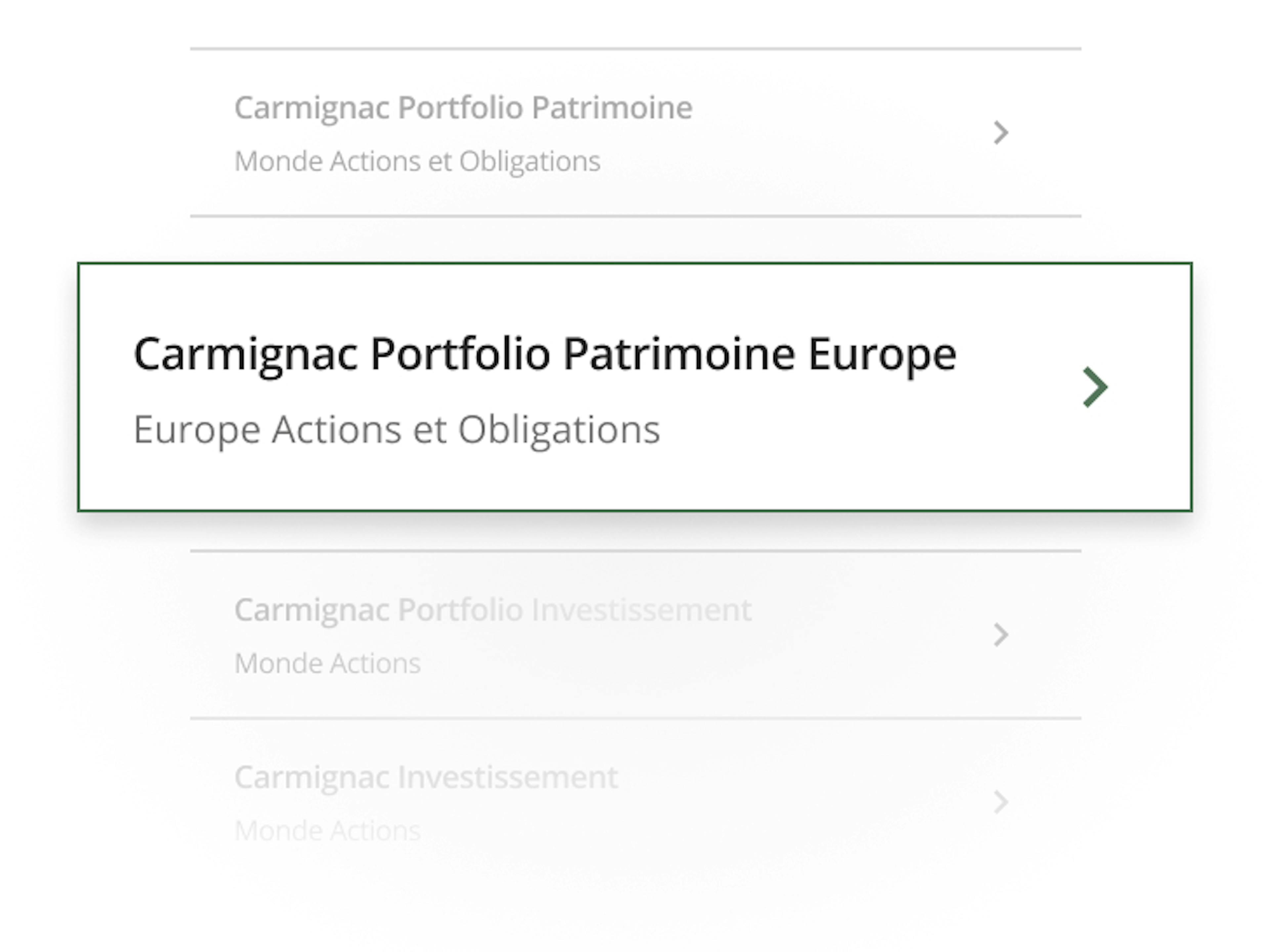Click Monde Actions under Portfolio Investissement
1270x952 pixels.
pyautogui.click(x=327, y=663)
